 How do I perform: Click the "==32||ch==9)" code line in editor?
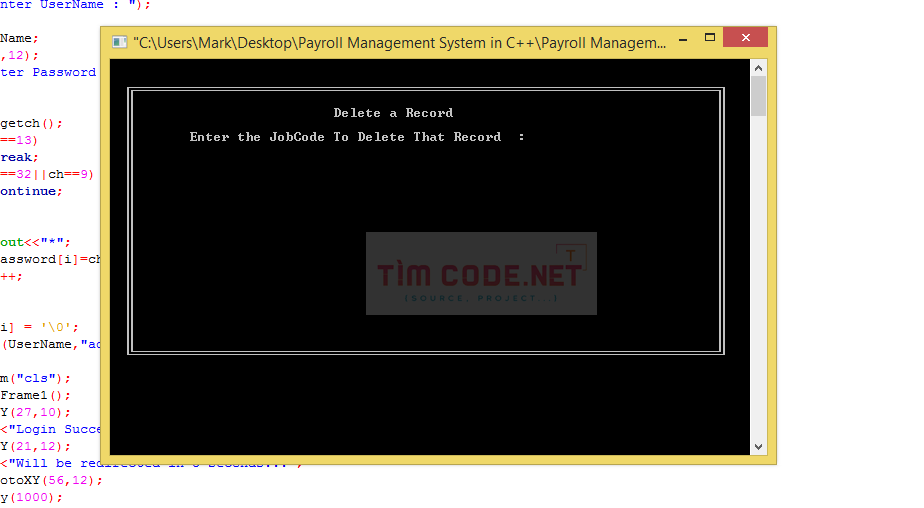point(47,174)
